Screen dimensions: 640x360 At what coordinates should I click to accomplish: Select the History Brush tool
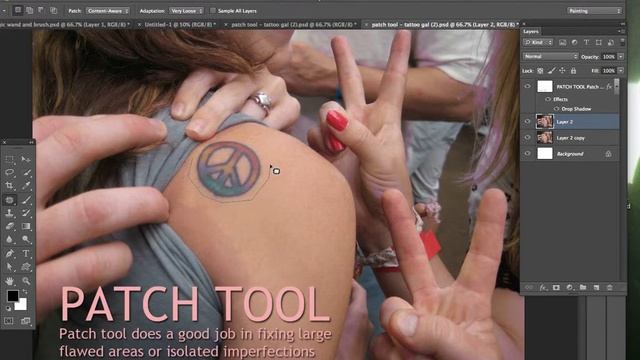coord(26,213)
